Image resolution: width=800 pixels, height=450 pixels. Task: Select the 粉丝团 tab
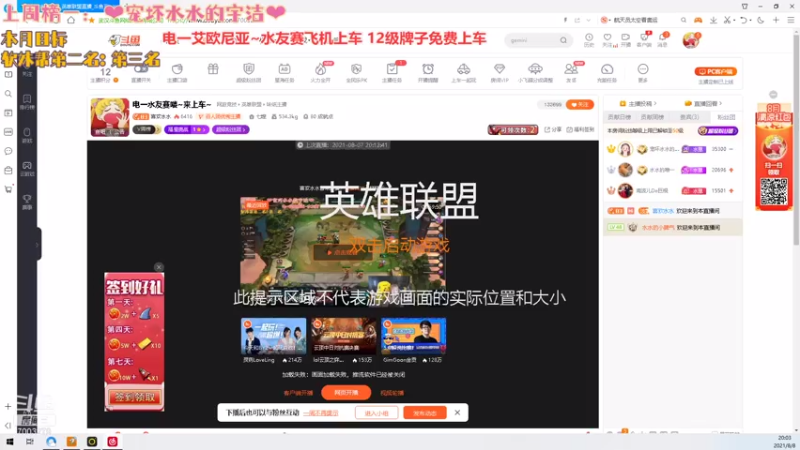(726, 117)
